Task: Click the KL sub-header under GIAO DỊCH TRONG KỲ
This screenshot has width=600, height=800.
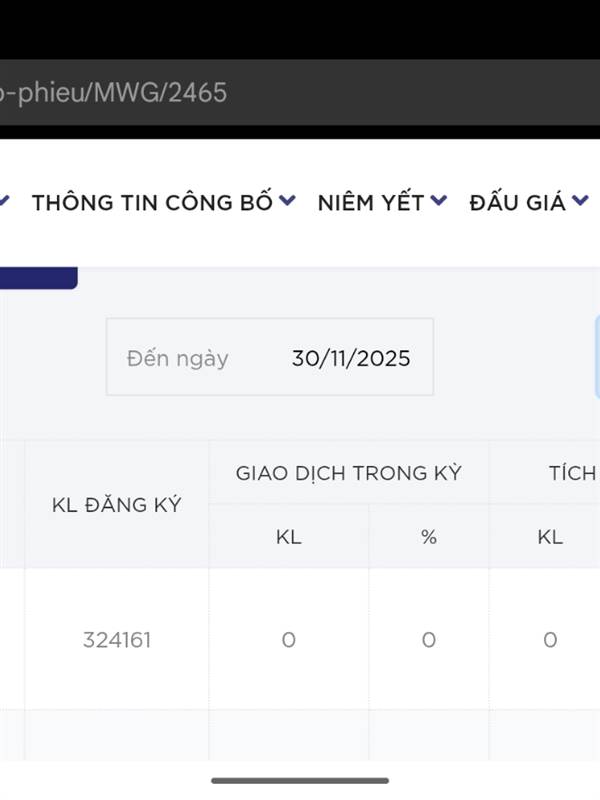Action: coord(288,537)
